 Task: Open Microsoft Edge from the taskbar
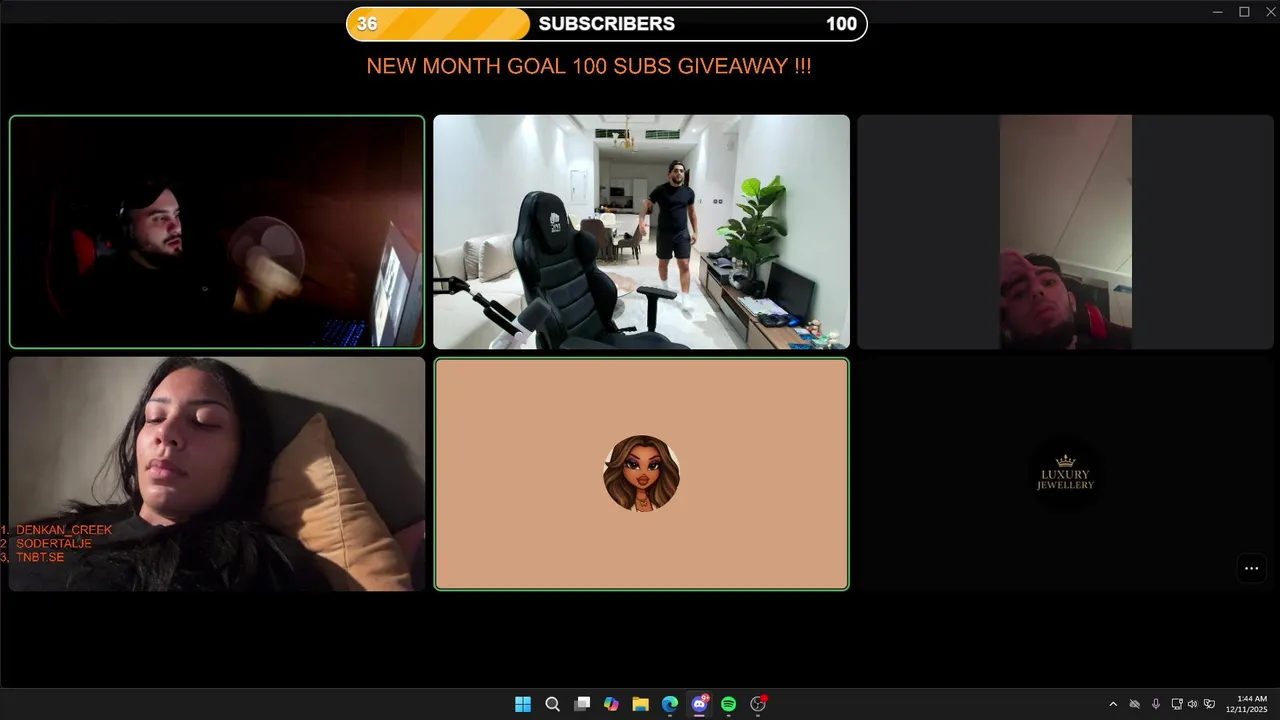[670, 704]
